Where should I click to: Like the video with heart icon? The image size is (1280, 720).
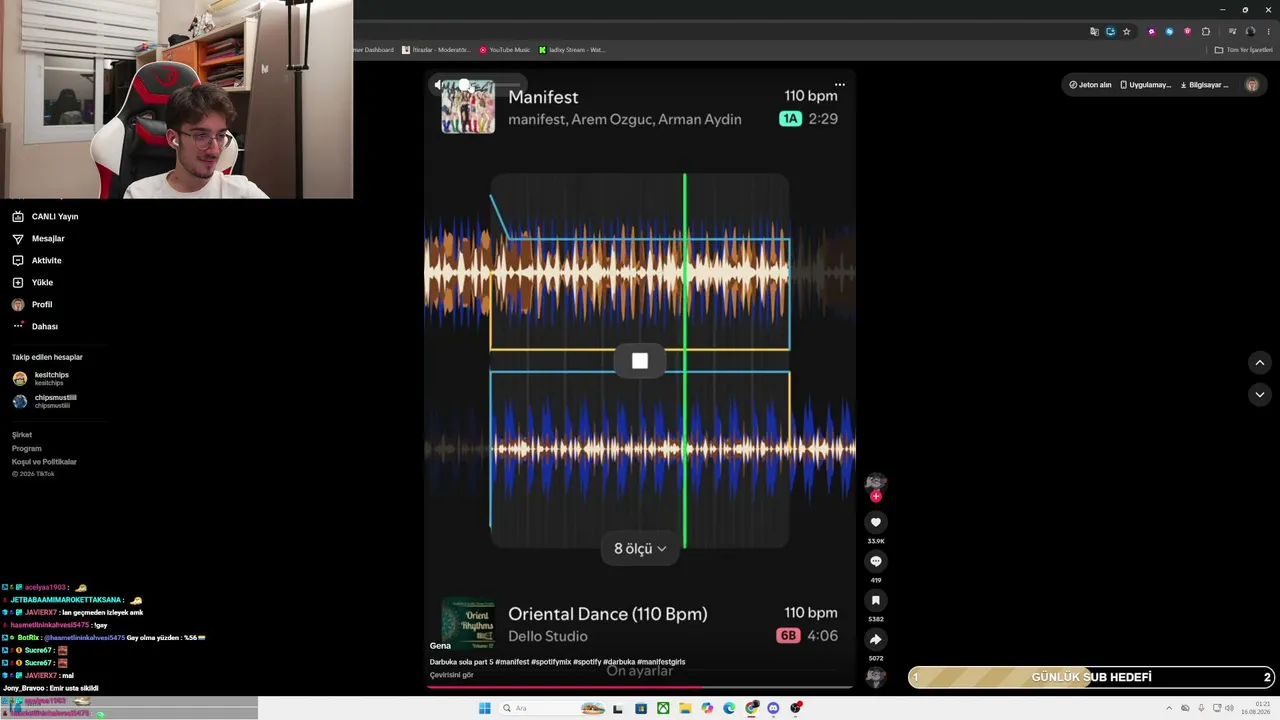pyautogui.click(x=876, y=522)
